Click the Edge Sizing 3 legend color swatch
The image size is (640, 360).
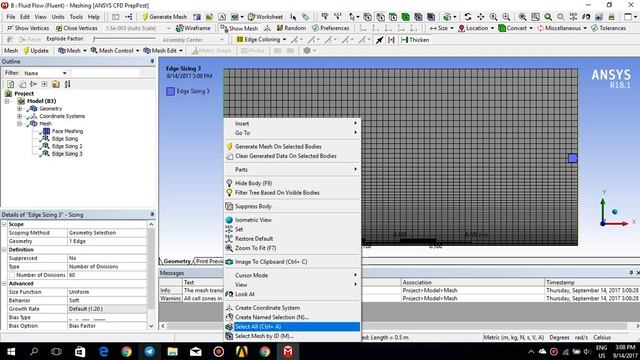point(170,91)
